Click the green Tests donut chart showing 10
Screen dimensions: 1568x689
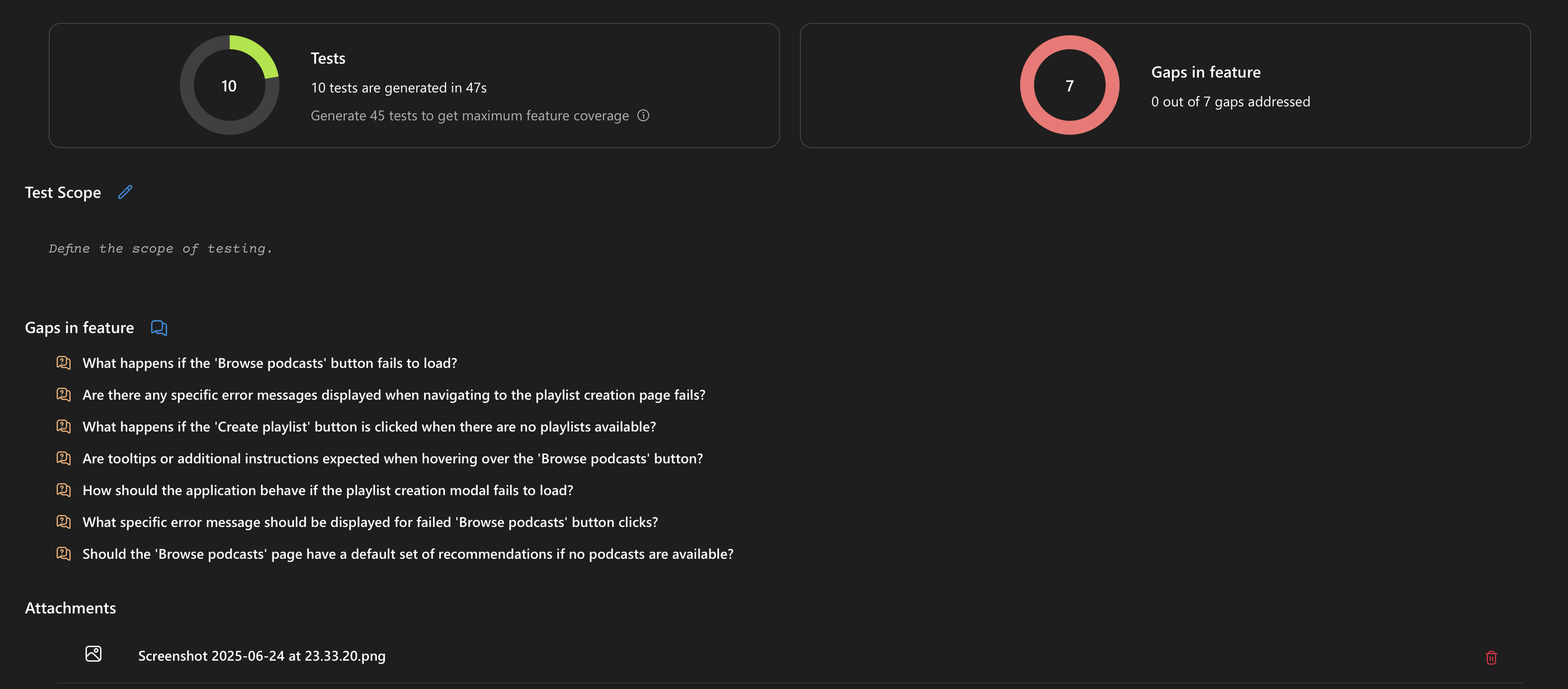coord(230,85)
